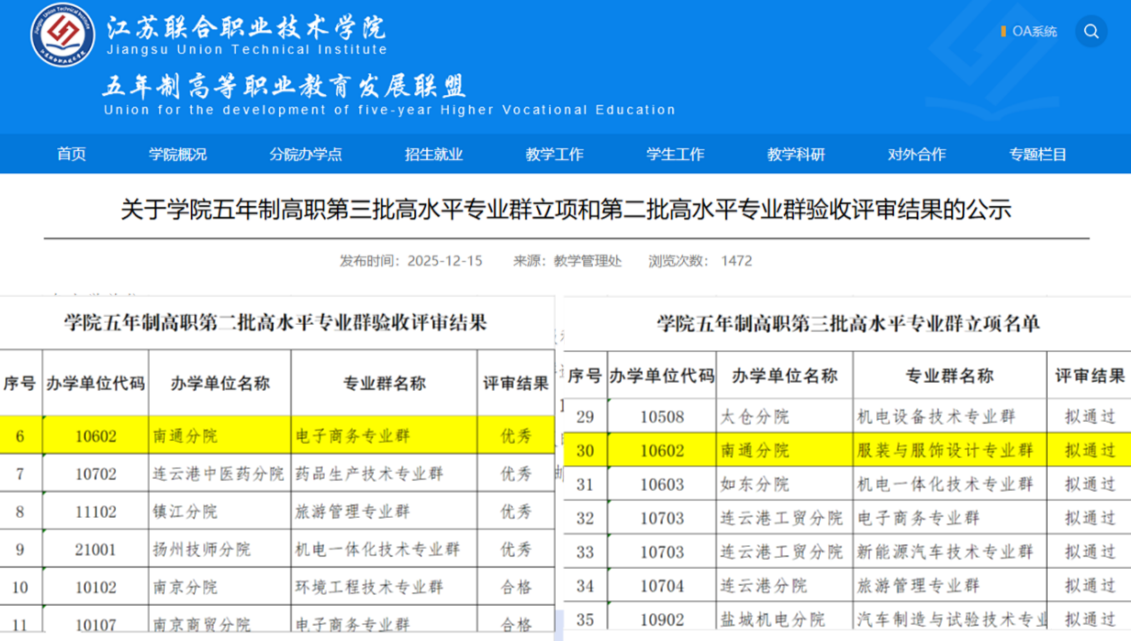Image resolution: width=1131 pixels, height=641 pixels.
Task: Go to the 分院办学点 menu
Action: click(305, 154)
